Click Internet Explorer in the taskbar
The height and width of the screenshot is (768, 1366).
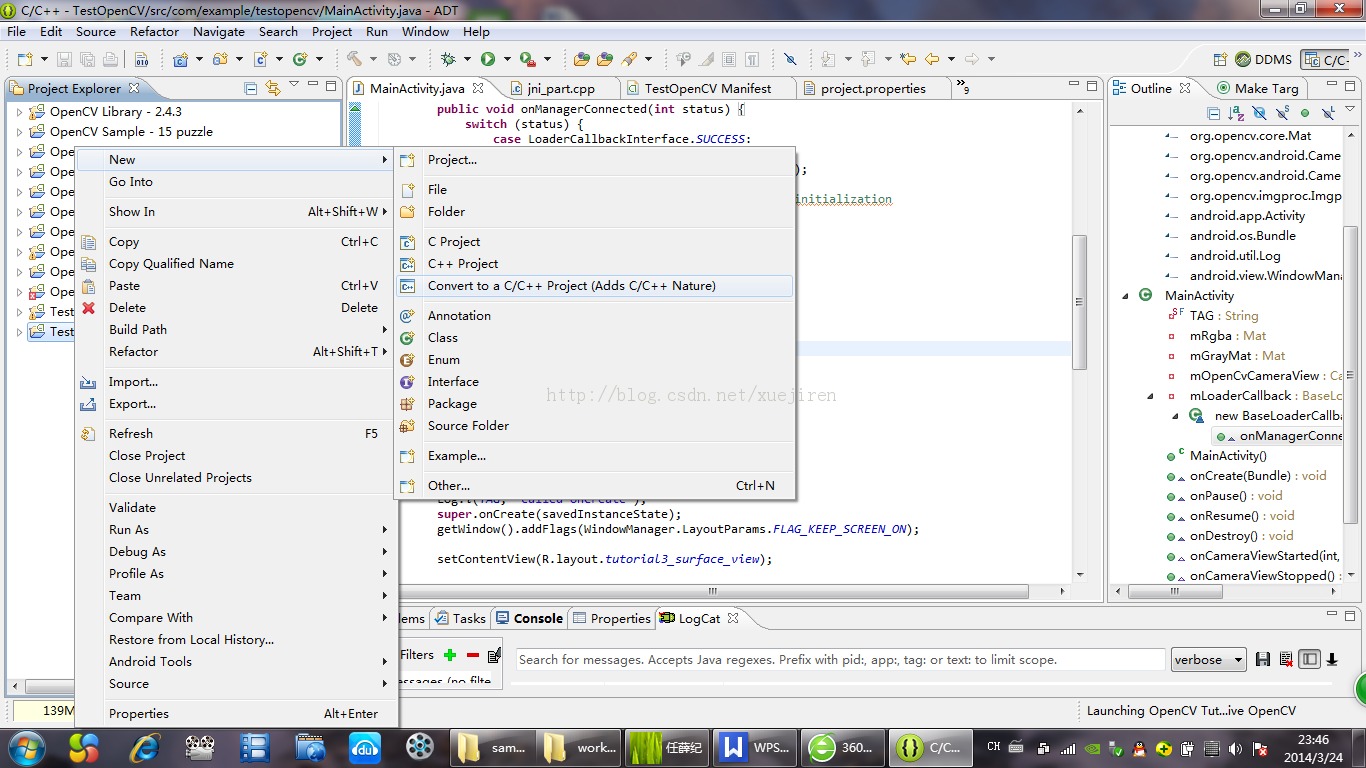[146, 747]
